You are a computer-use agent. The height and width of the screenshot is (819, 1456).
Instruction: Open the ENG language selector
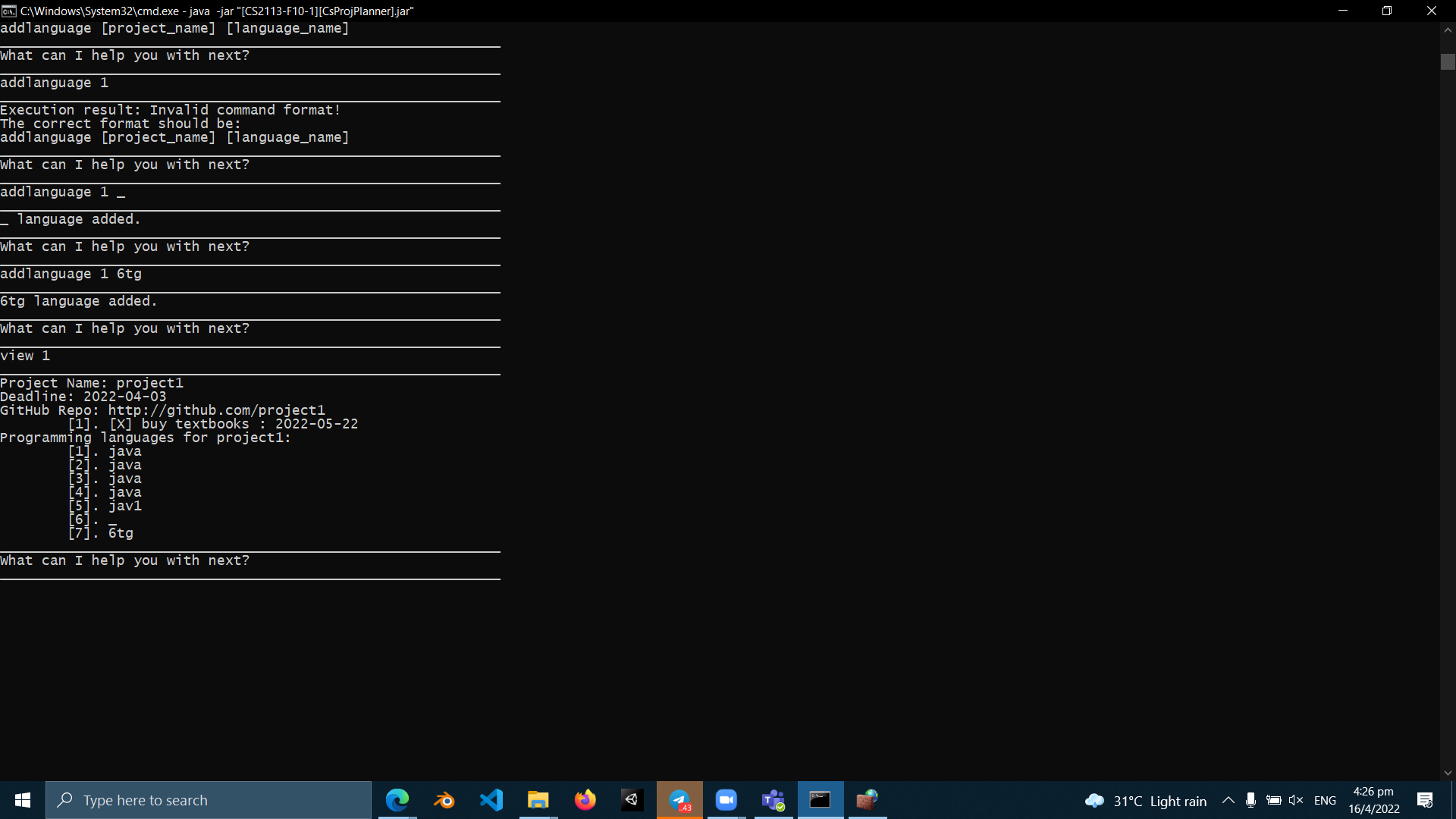point(1325,800)
